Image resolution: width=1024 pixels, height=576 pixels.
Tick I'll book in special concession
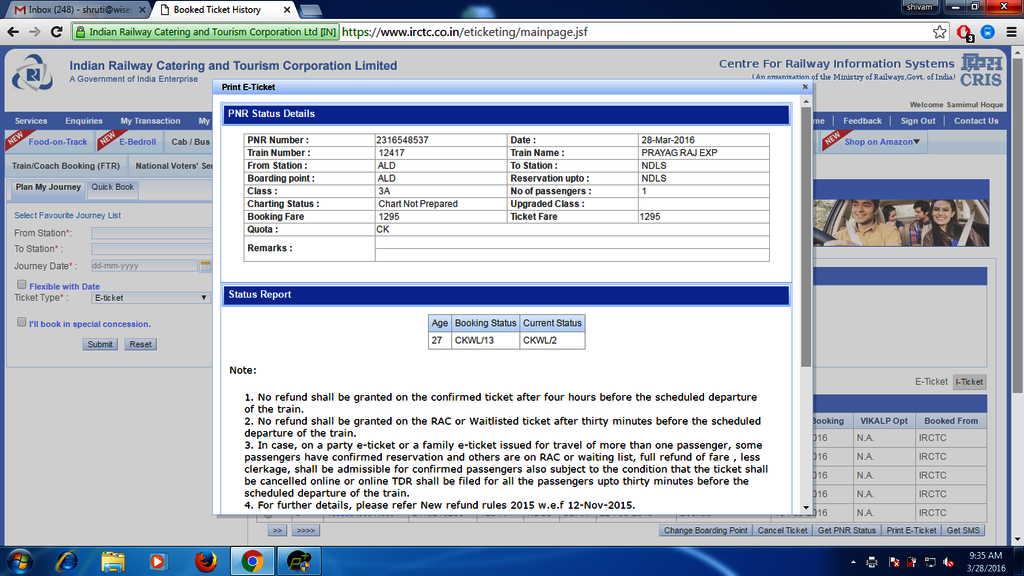(22, 322)
